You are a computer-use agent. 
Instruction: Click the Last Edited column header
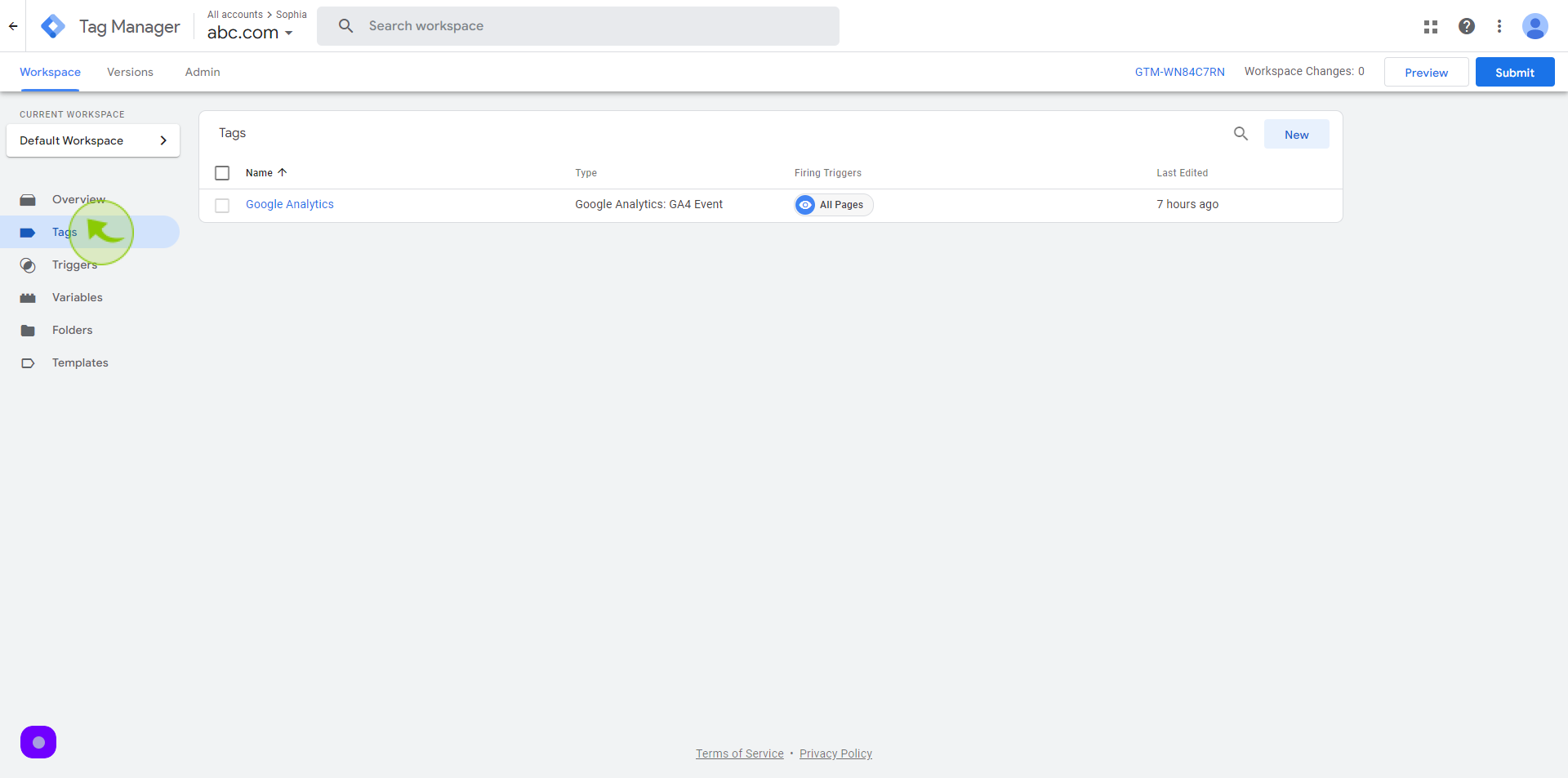coord(1182,173)
